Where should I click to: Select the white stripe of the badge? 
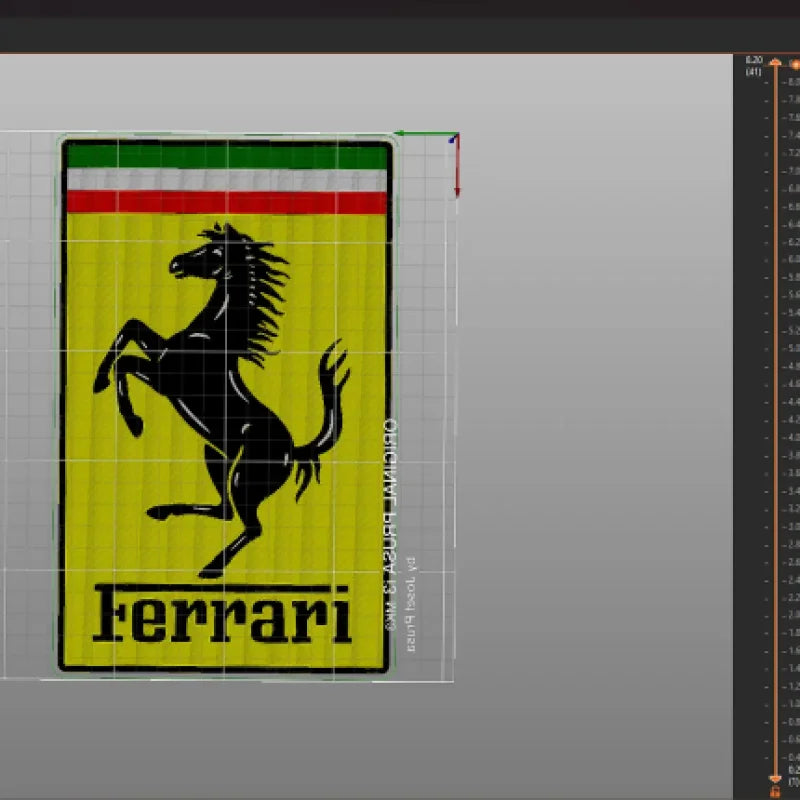[226, 180]
